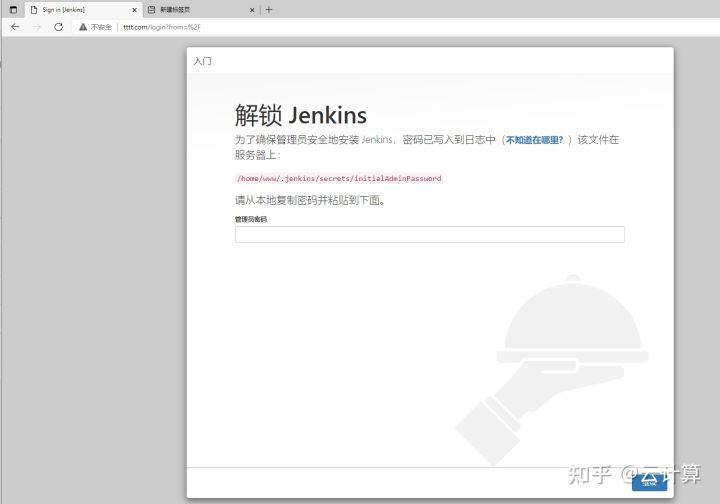This screenshot has width=720, height=504.
Task: Close the Sign in [Jenkins] tab
Action: pos(135,10)
